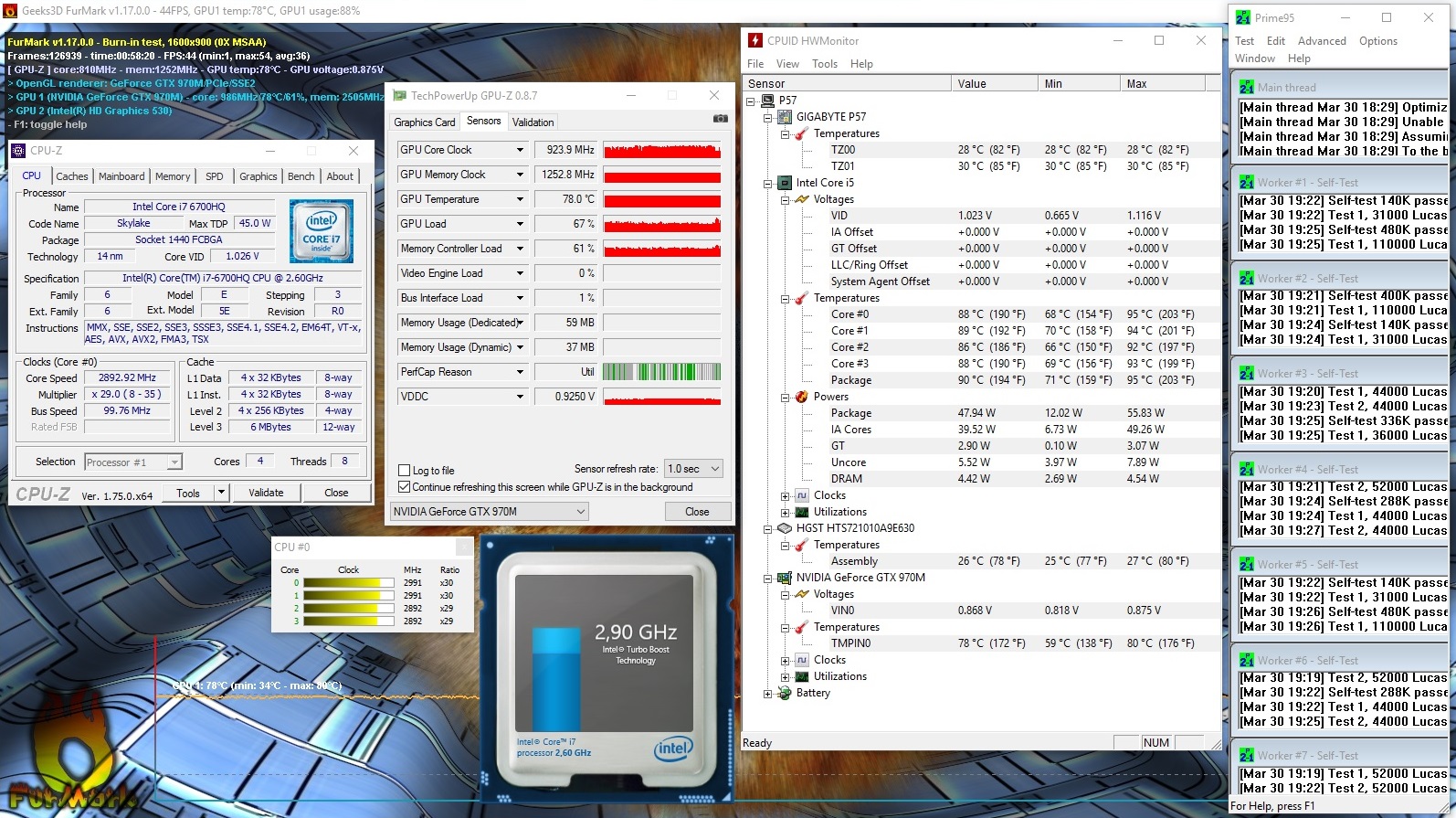Click the Battery icon in HWMonitor tree

pos(785,693)
